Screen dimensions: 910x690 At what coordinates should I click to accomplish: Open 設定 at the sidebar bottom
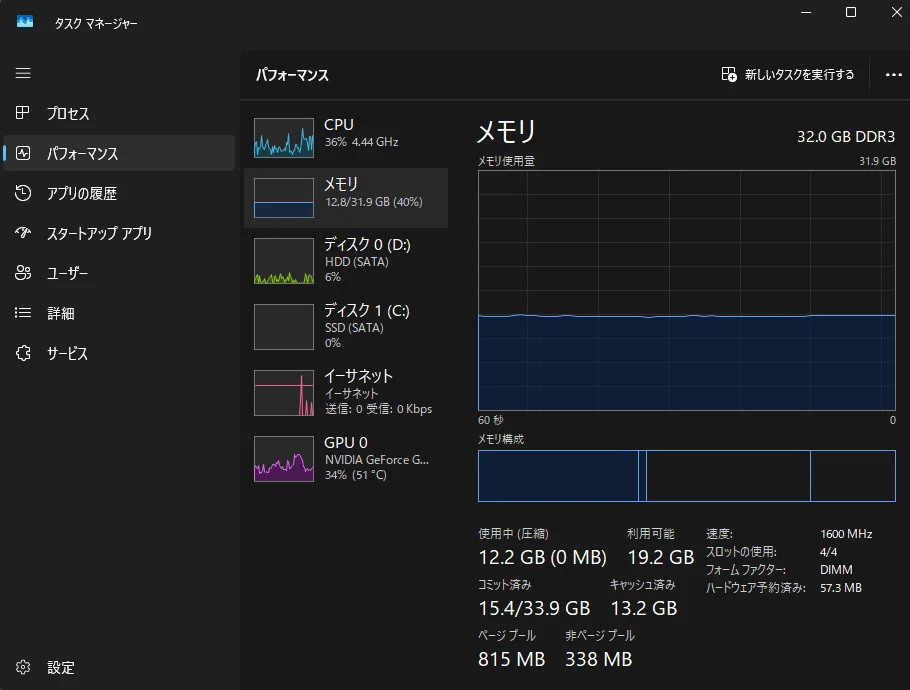pyautogui.click(x=119, y=667)
